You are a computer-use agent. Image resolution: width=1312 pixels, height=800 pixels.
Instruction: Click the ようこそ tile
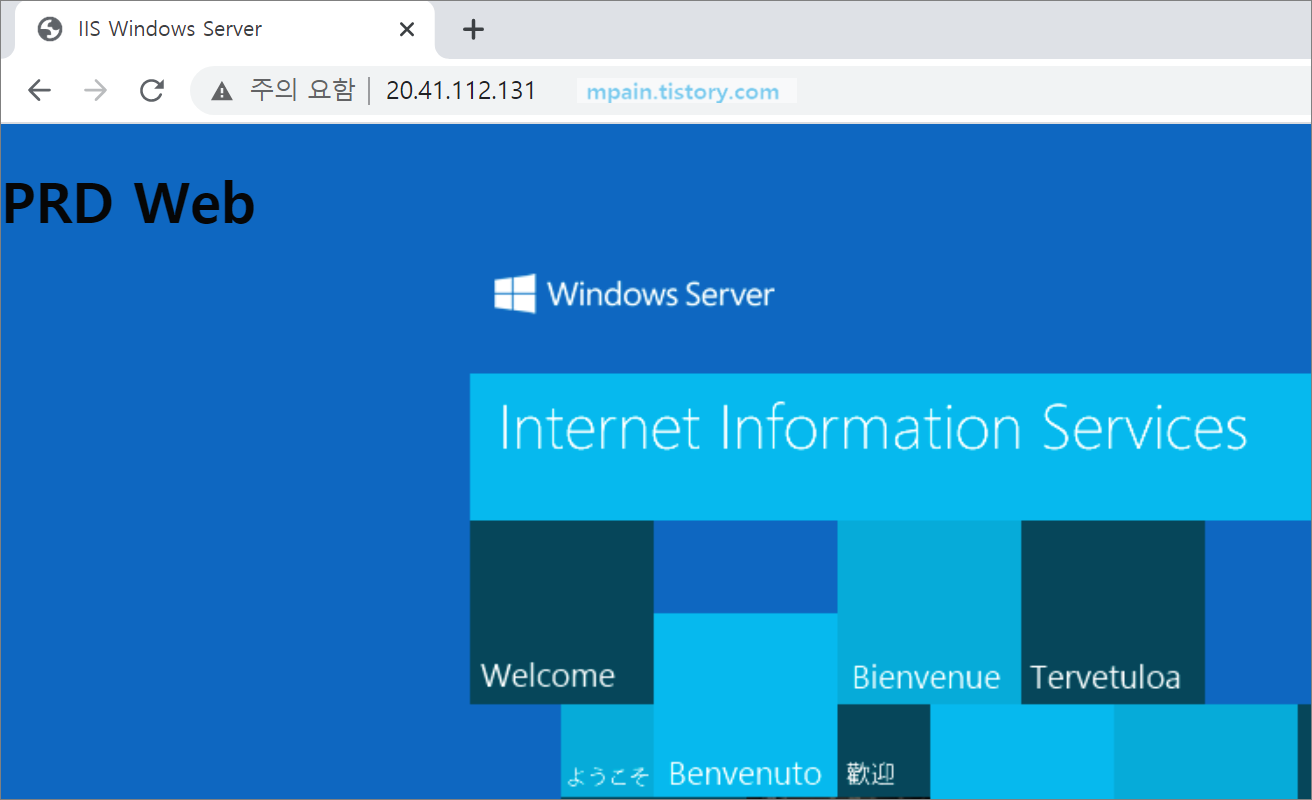tap(607, 751)
